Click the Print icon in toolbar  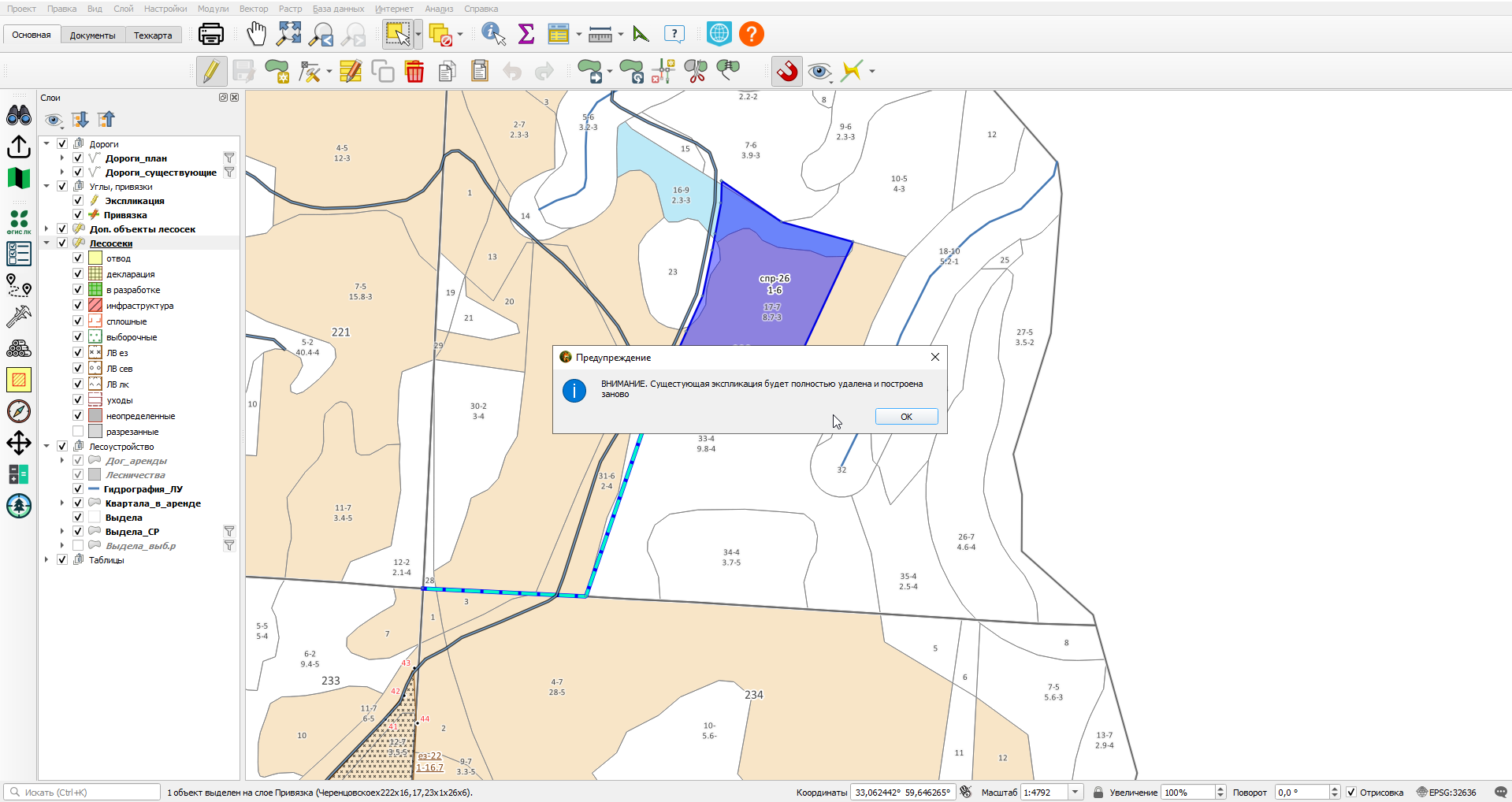coord(211,34)
